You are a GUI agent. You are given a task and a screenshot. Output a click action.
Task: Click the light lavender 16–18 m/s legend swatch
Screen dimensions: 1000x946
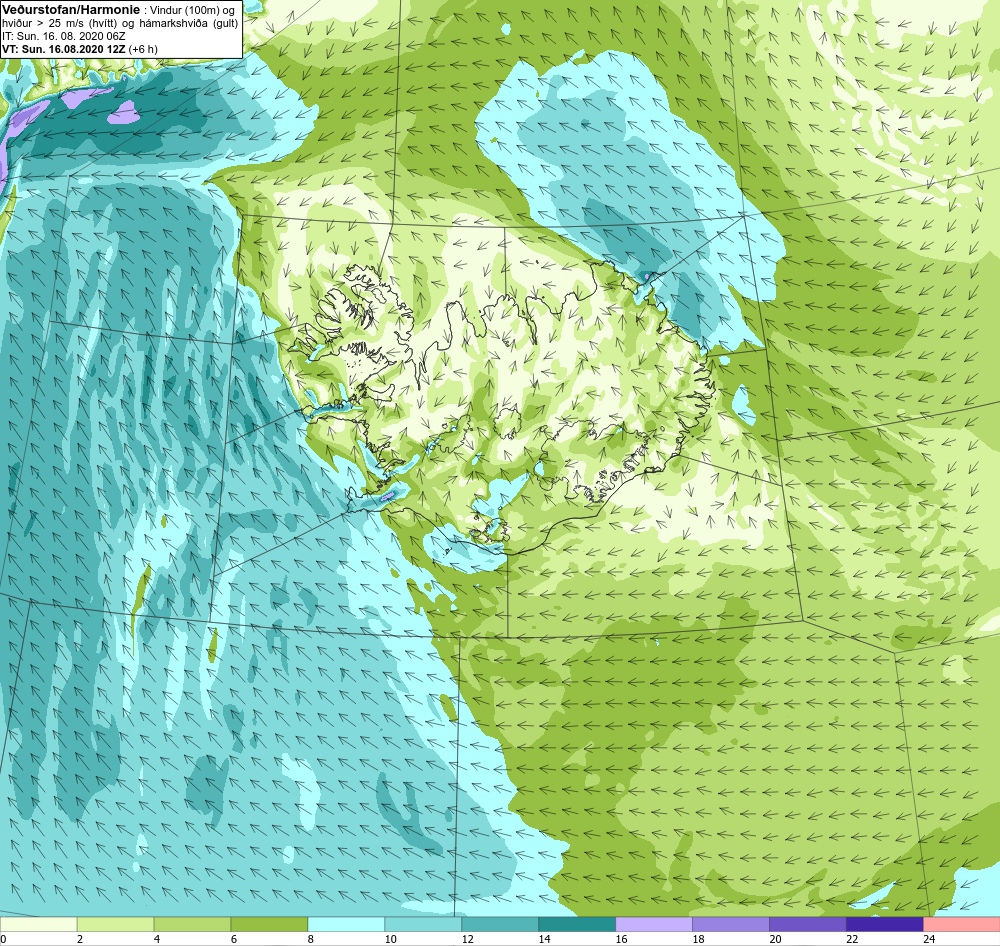(x=654, y=924)
